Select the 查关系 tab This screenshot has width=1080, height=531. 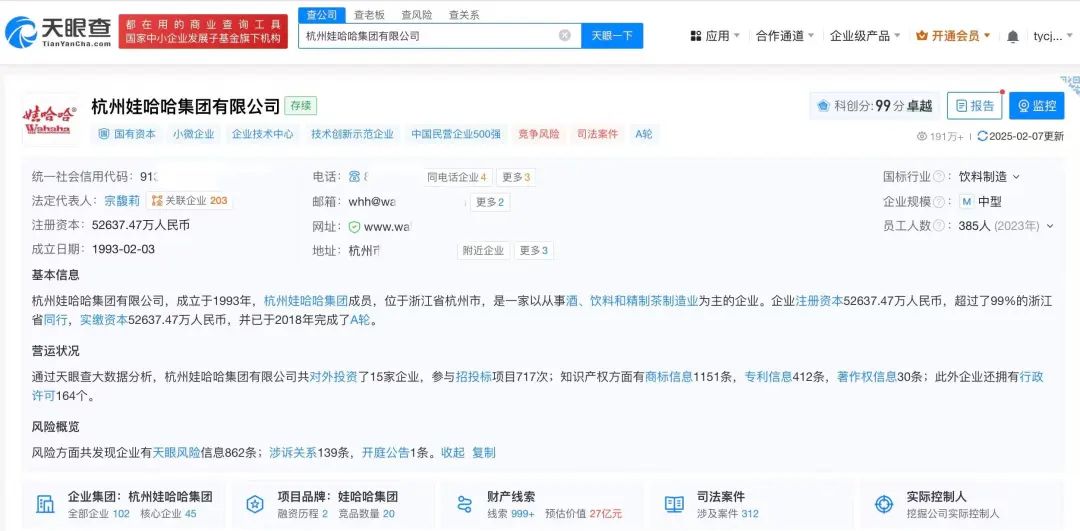[464, 14]
